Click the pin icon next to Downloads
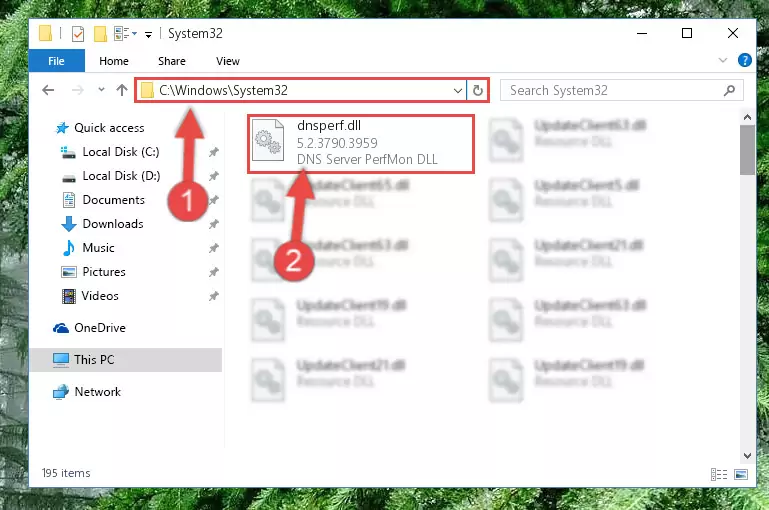Screen dimensions: 769x510 pos(213,224)
